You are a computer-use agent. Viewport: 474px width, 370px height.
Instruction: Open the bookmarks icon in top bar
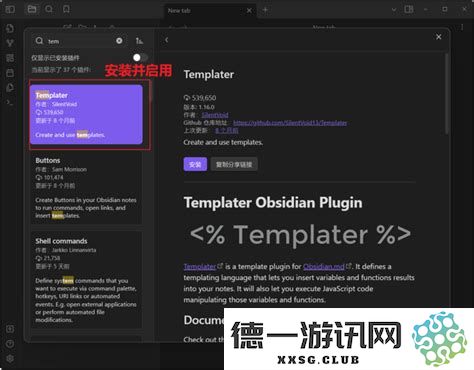point(67,9)
